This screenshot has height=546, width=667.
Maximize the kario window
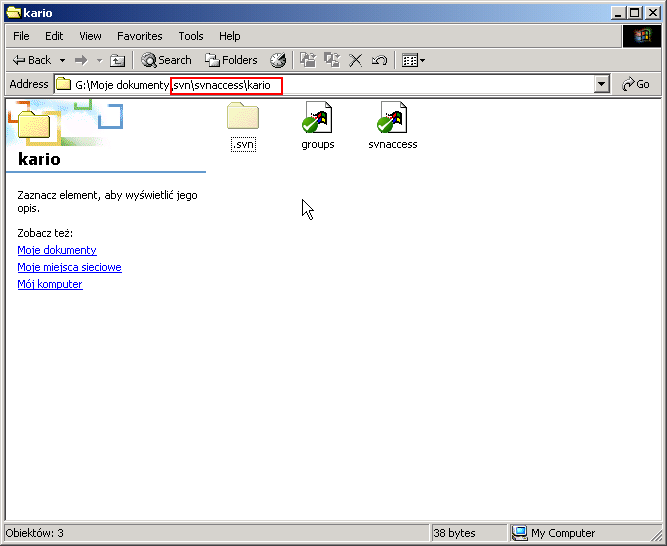click(634, 13)
